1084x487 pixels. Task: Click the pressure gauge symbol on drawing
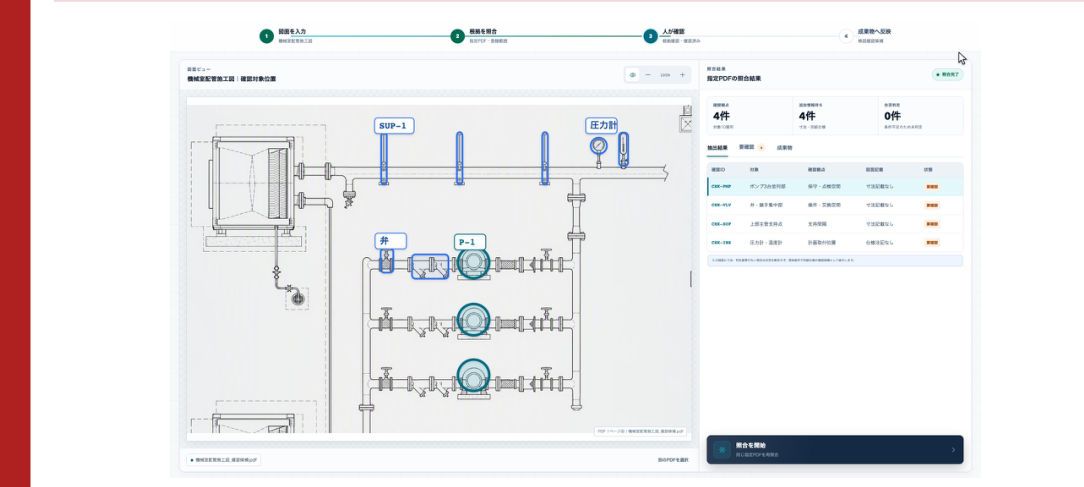tap(599, 147)
